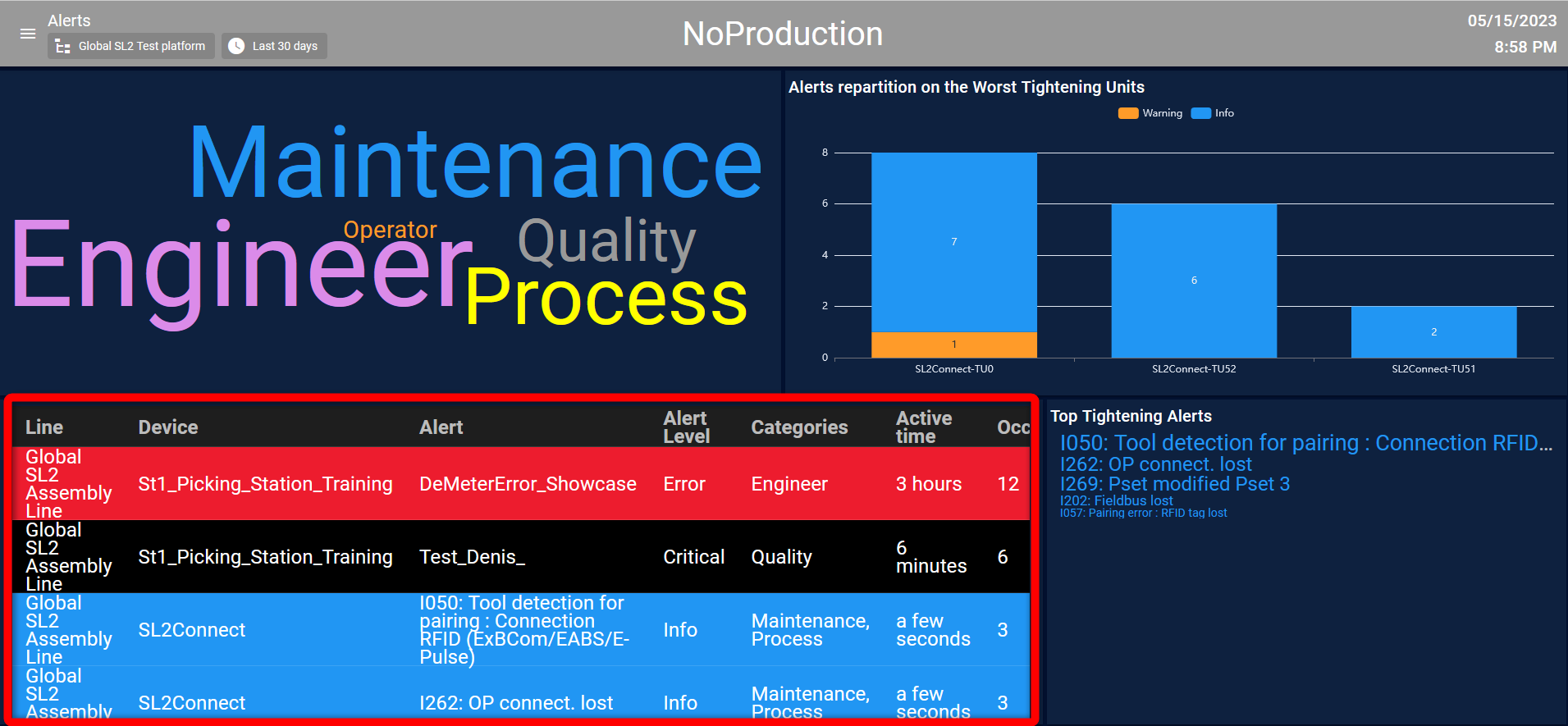The image size is (1568, 726).
Task: Select the I262 OP connect. lost table cell
Action: 516,703
